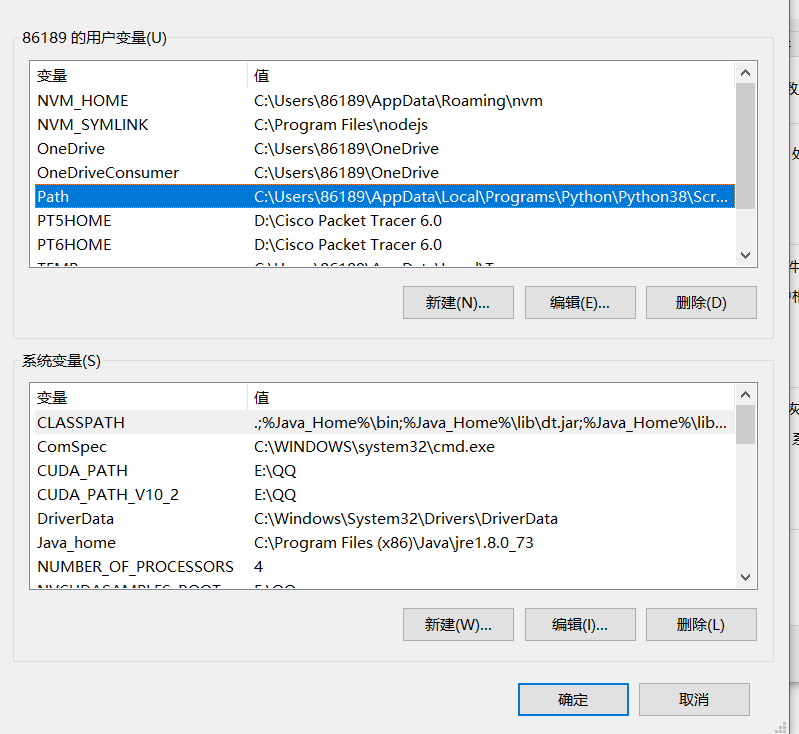Click the user variables scrollbar thumb
This screenshot has height=734, width=799.
tap(745, 146)
